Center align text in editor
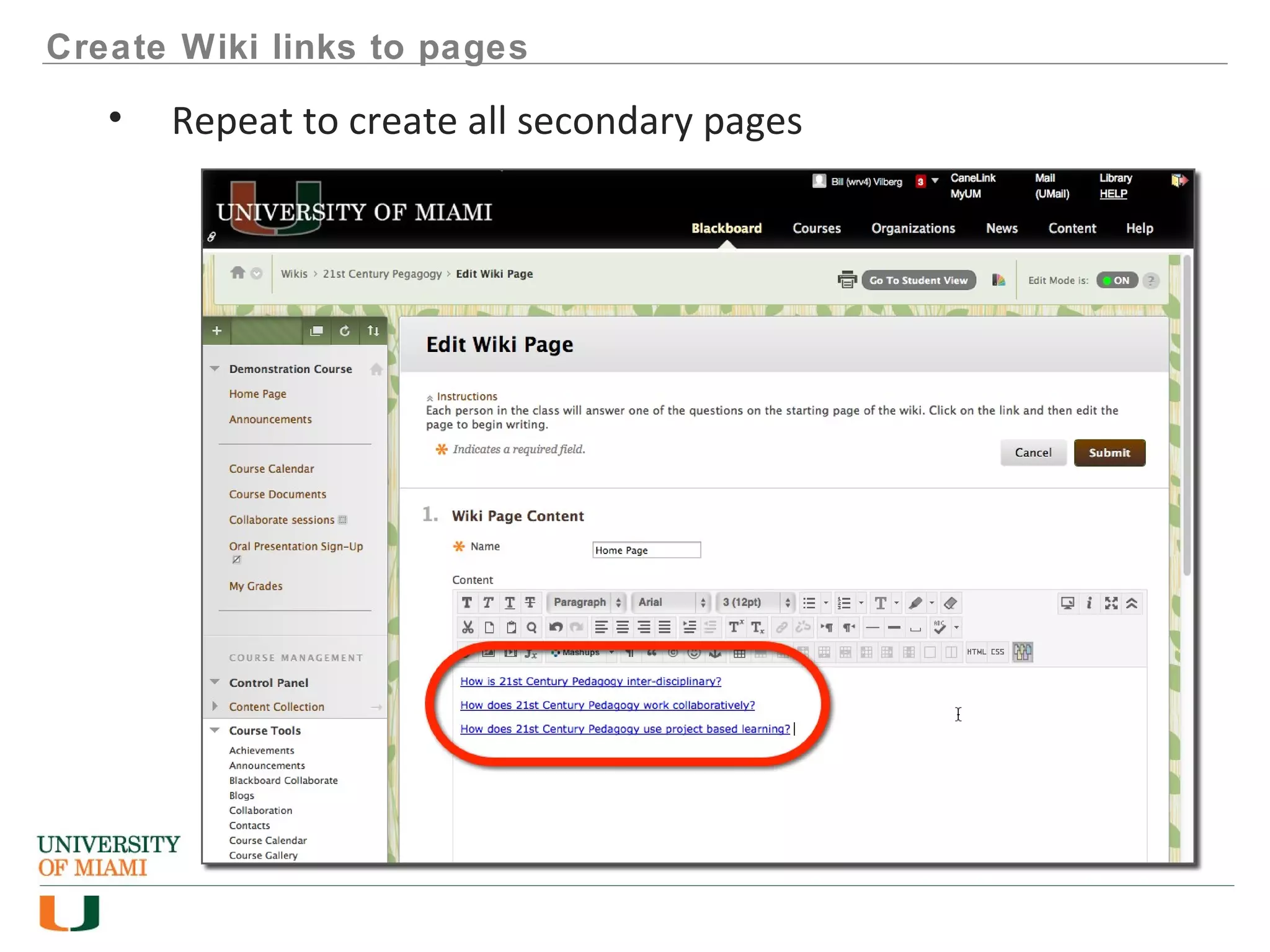Viewport: 1270px width, 952px height. click(x=622, y=627)
